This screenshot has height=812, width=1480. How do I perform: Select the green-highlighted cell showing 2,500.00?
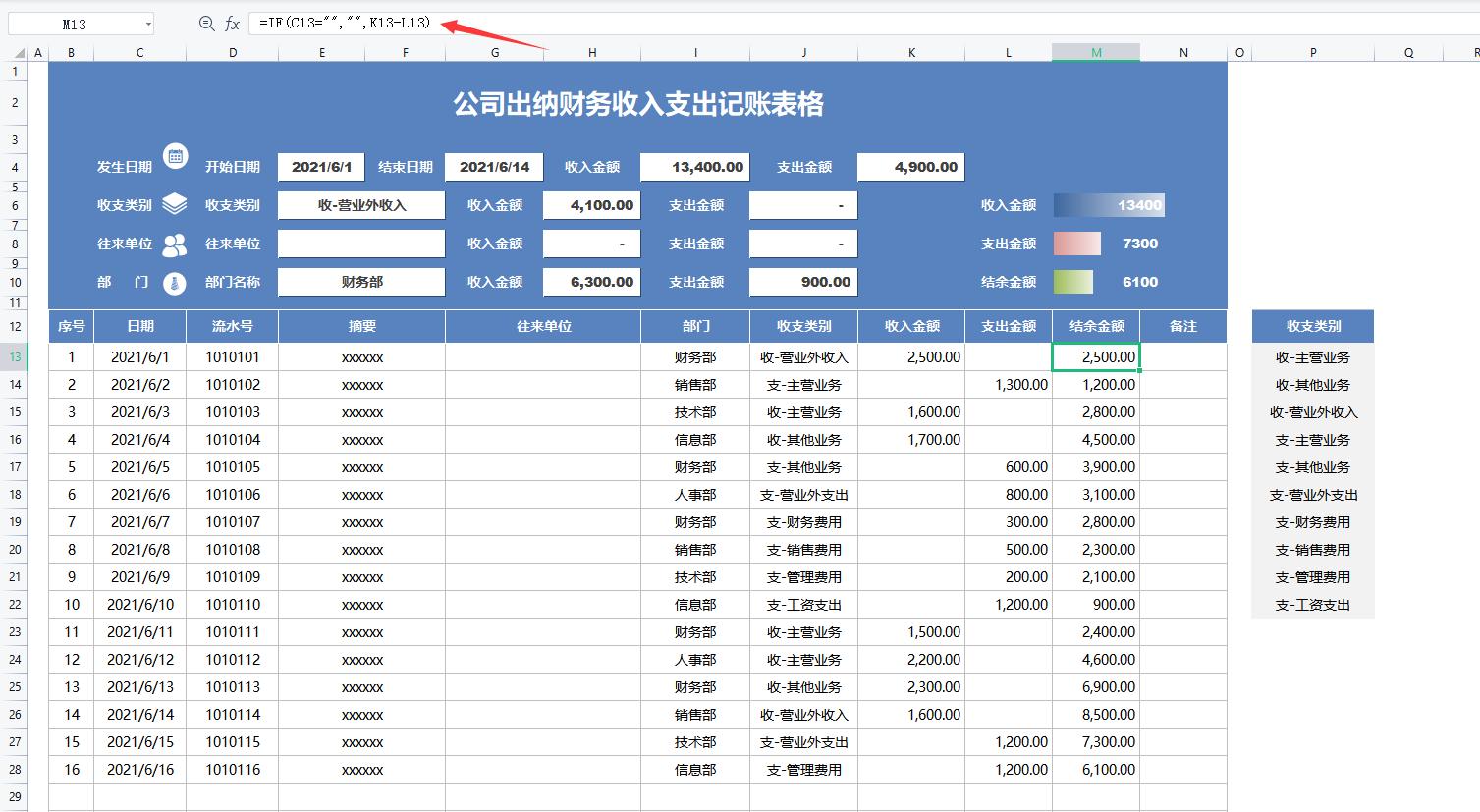[1096, 356]
